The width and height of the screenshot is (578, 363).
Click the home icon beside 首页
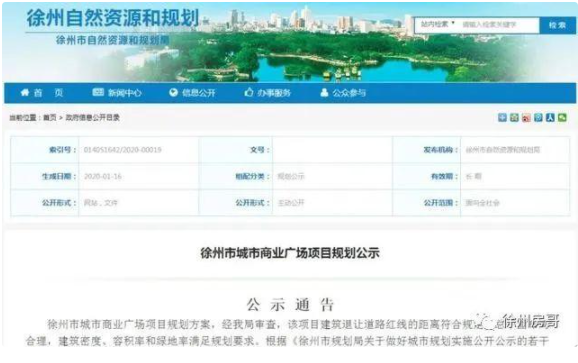[25, 93]
